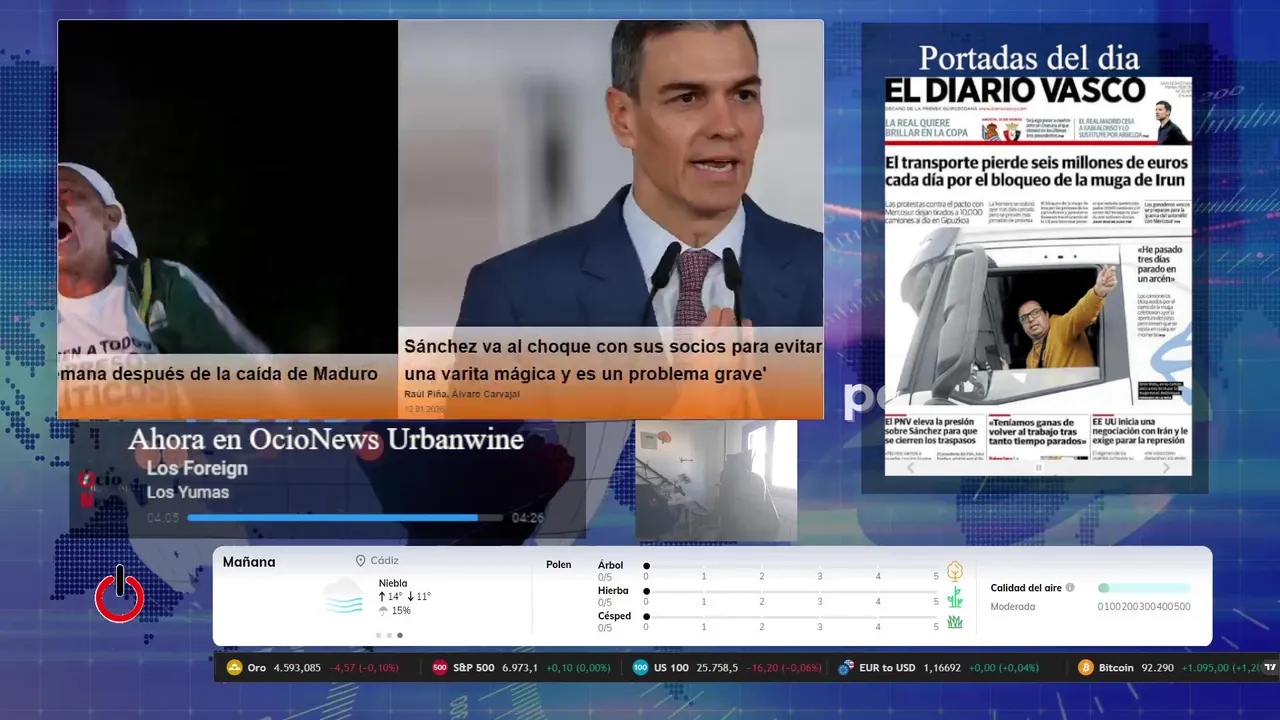The width and height of the screenshot is (1280, 720).
Task: Click the Bitcoin orange coin icon
Action: (x=1085, y=667)
